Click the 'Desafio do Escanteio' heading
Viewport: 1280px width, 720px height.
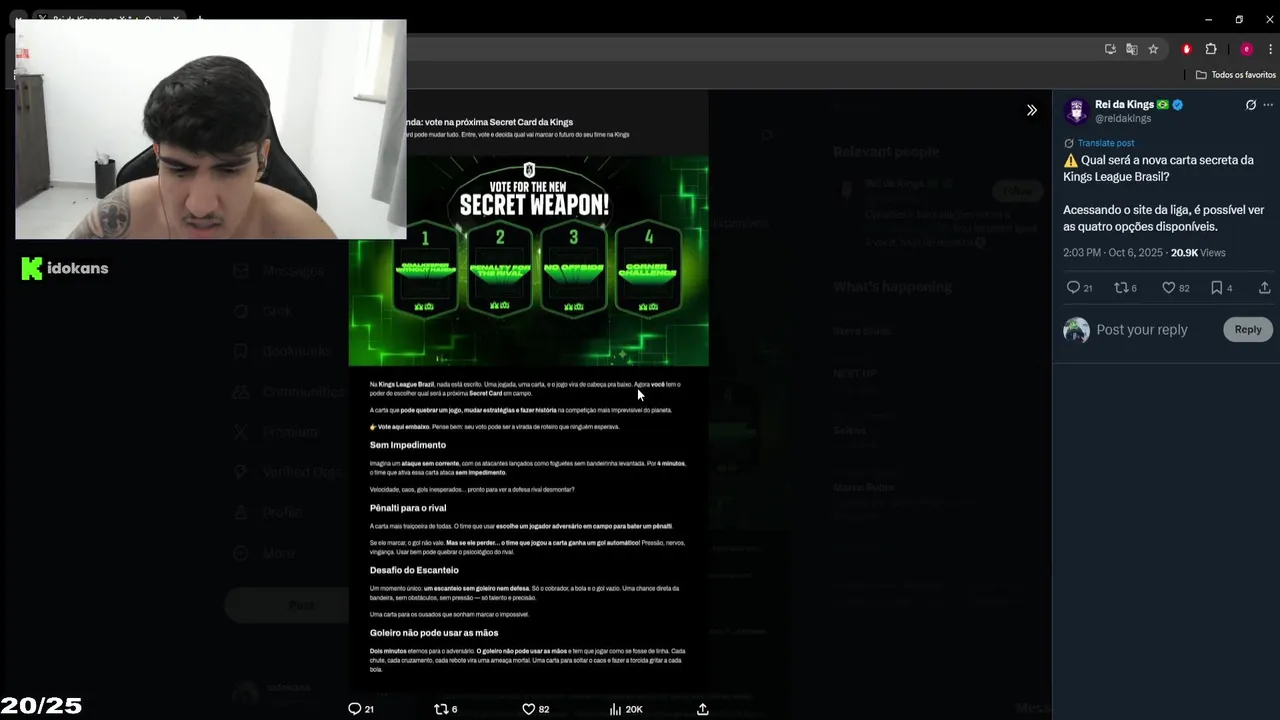[414, 570]
